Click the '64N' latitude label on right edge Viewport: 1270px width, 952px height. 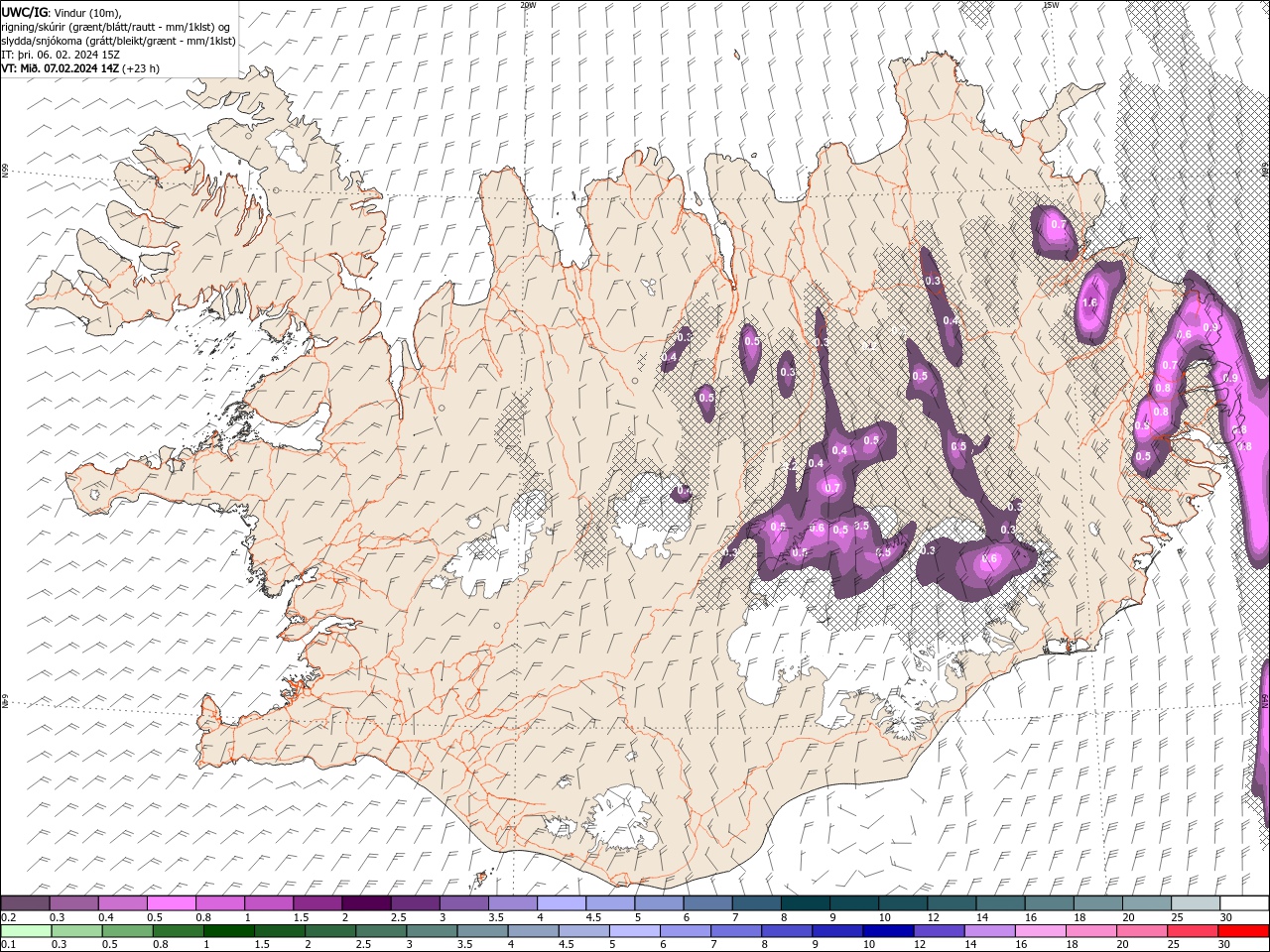[1265, 700]
